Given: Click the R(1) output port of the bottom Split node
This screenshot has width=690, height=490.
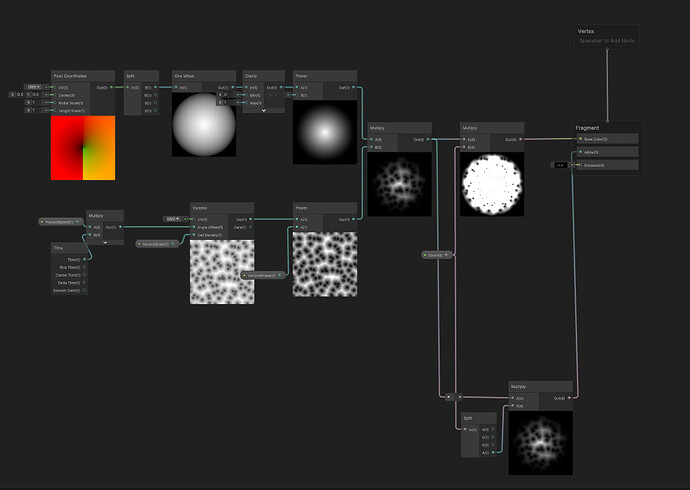Looking at the screenshot, I should pyautogui.click(x=493, y=429).
